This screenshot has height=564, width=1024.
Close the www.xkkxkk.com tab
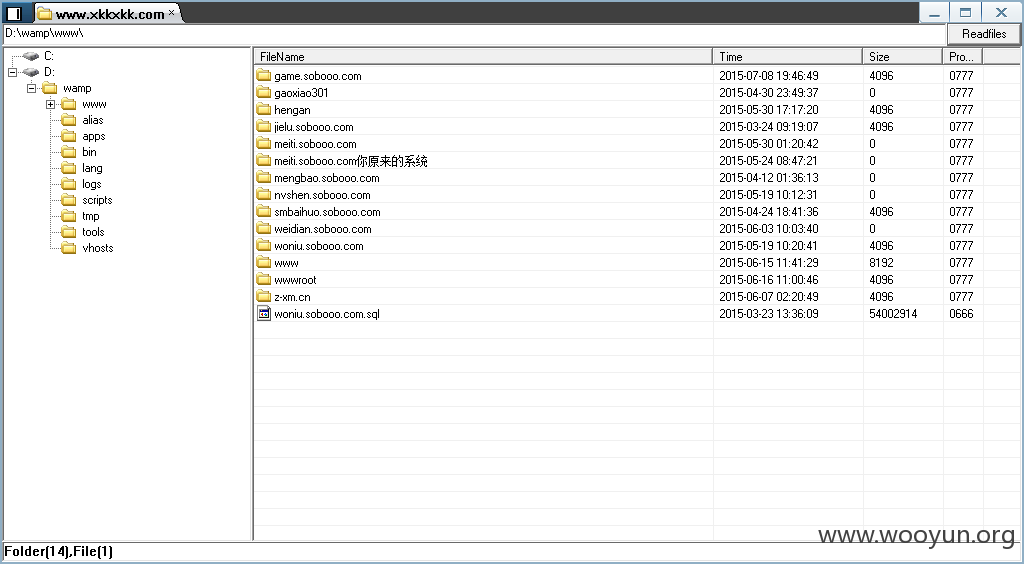point(172,12)
